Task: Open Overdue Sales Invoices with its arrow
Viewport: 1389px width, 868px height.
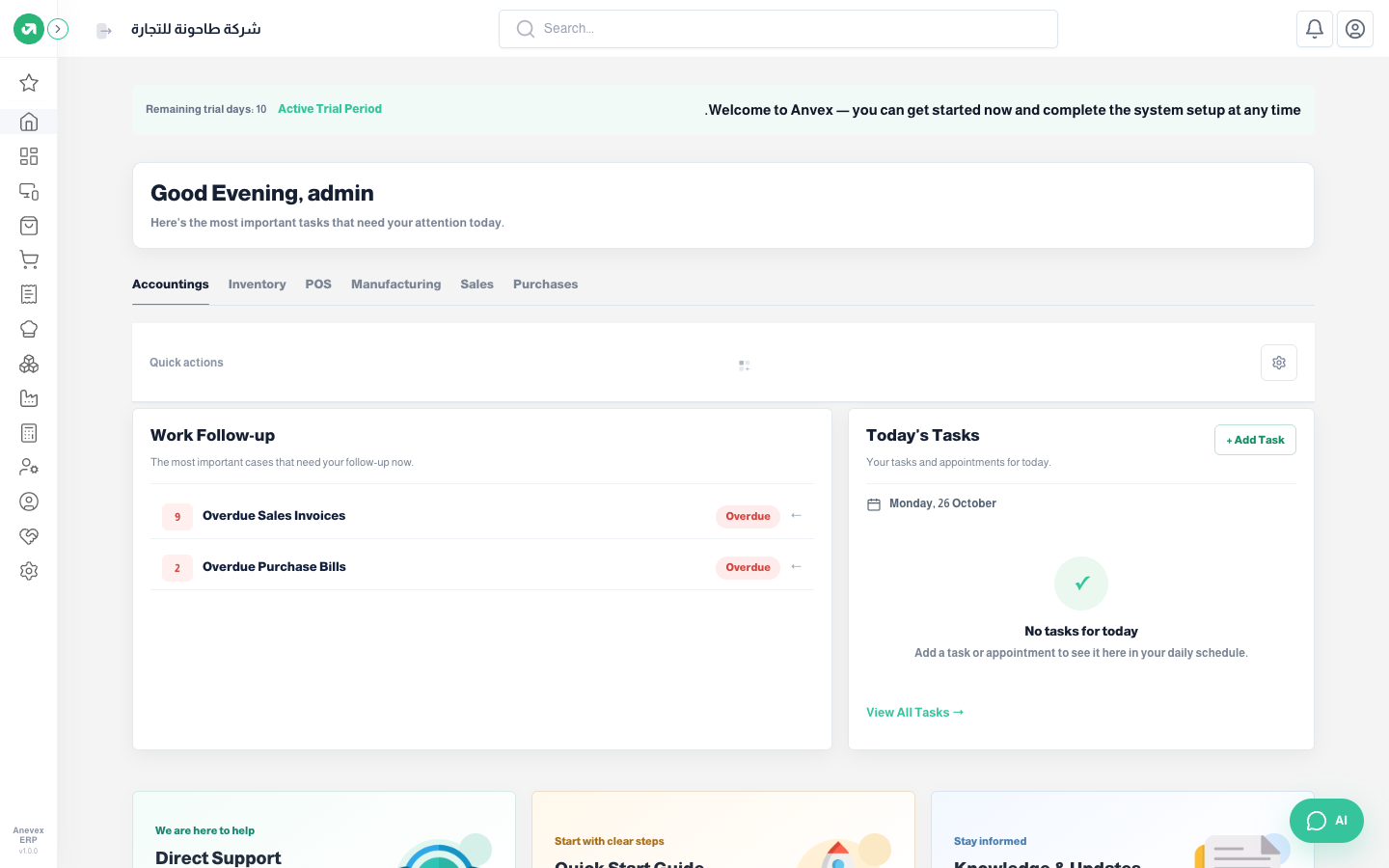Action: (x=796, y=516)
